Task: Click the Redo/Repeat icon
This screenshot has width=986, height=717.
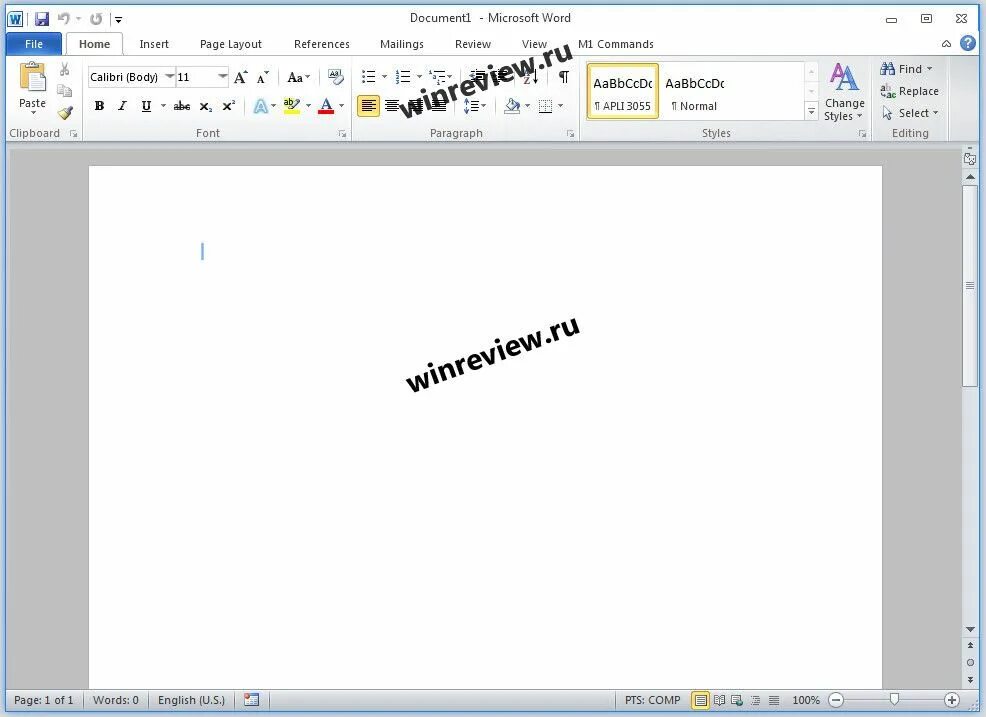Action: click(96, 19)
